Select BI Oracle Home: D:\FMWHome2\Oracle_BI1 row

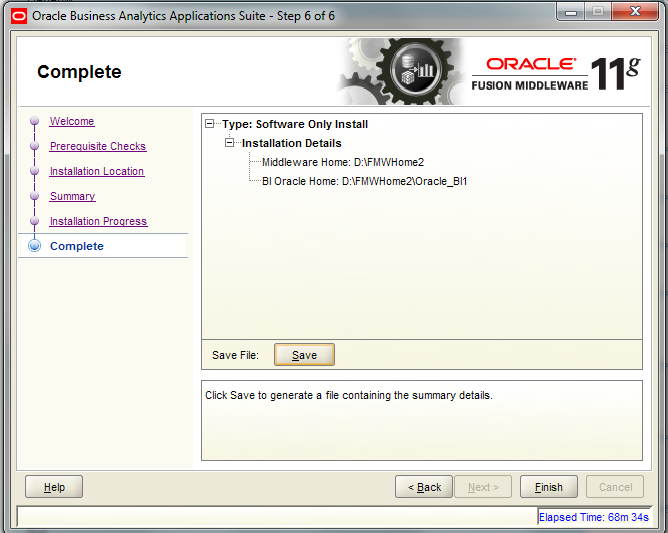coord(365,182)
